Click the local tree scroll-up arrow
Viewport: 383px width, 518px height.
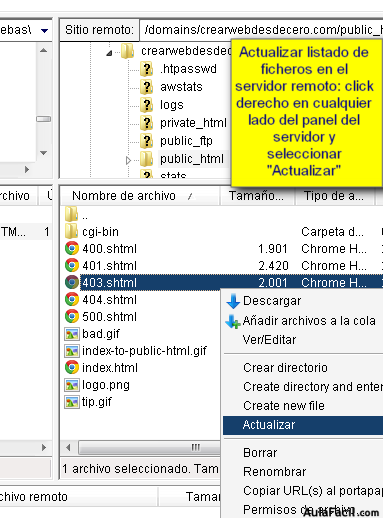click(x=43, y=51)
